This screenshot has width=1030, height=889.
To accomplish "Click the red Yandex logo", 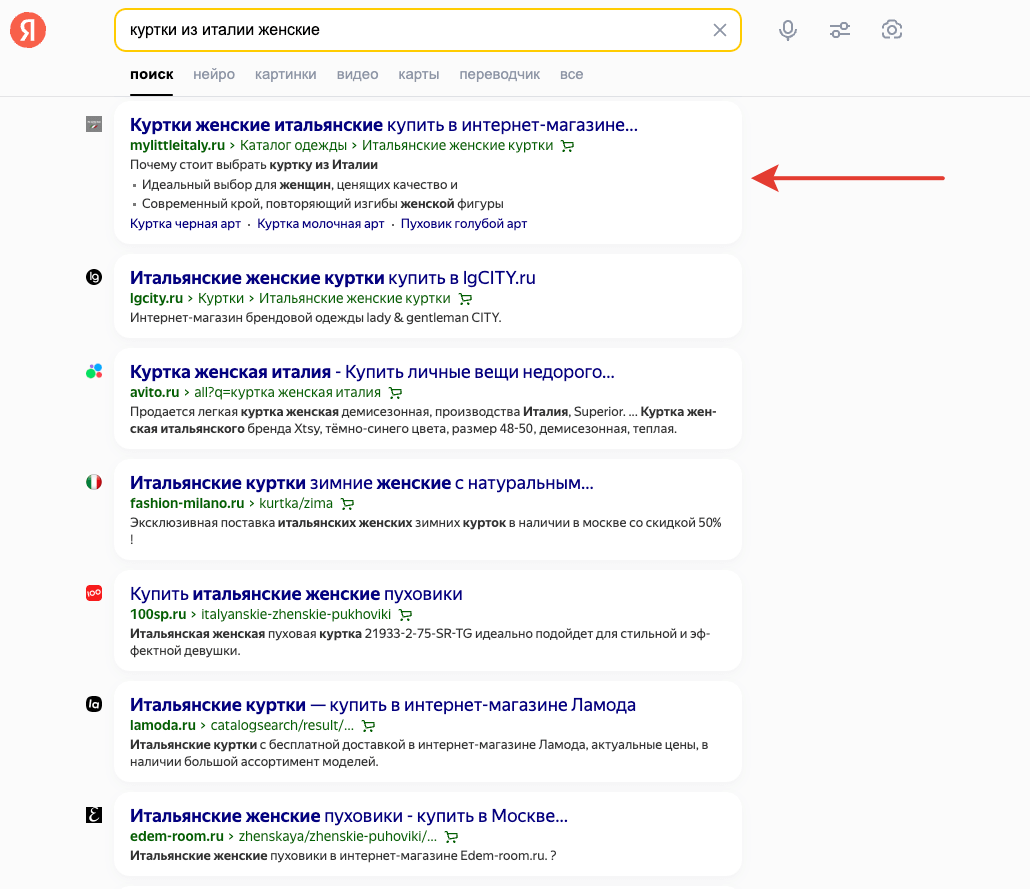I will click(x=27, y=30).
